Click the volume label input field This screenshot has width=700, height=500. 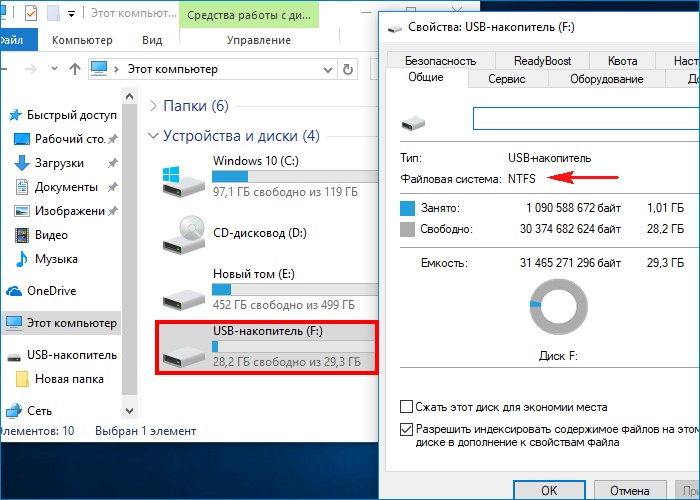pyautogui.click(x=586, y=119)
